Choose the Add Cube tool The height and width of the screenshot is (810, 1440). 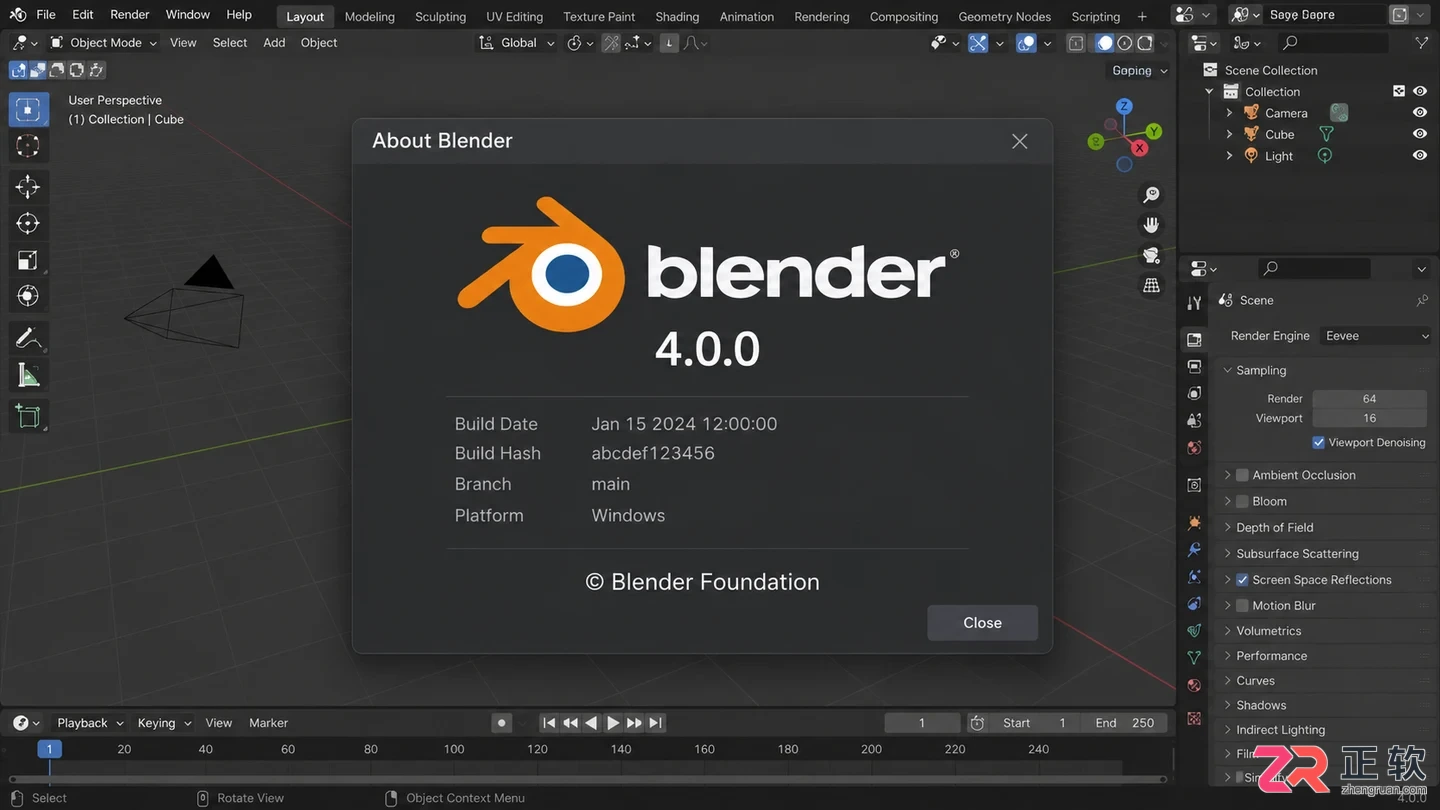[x=28, y=416]
